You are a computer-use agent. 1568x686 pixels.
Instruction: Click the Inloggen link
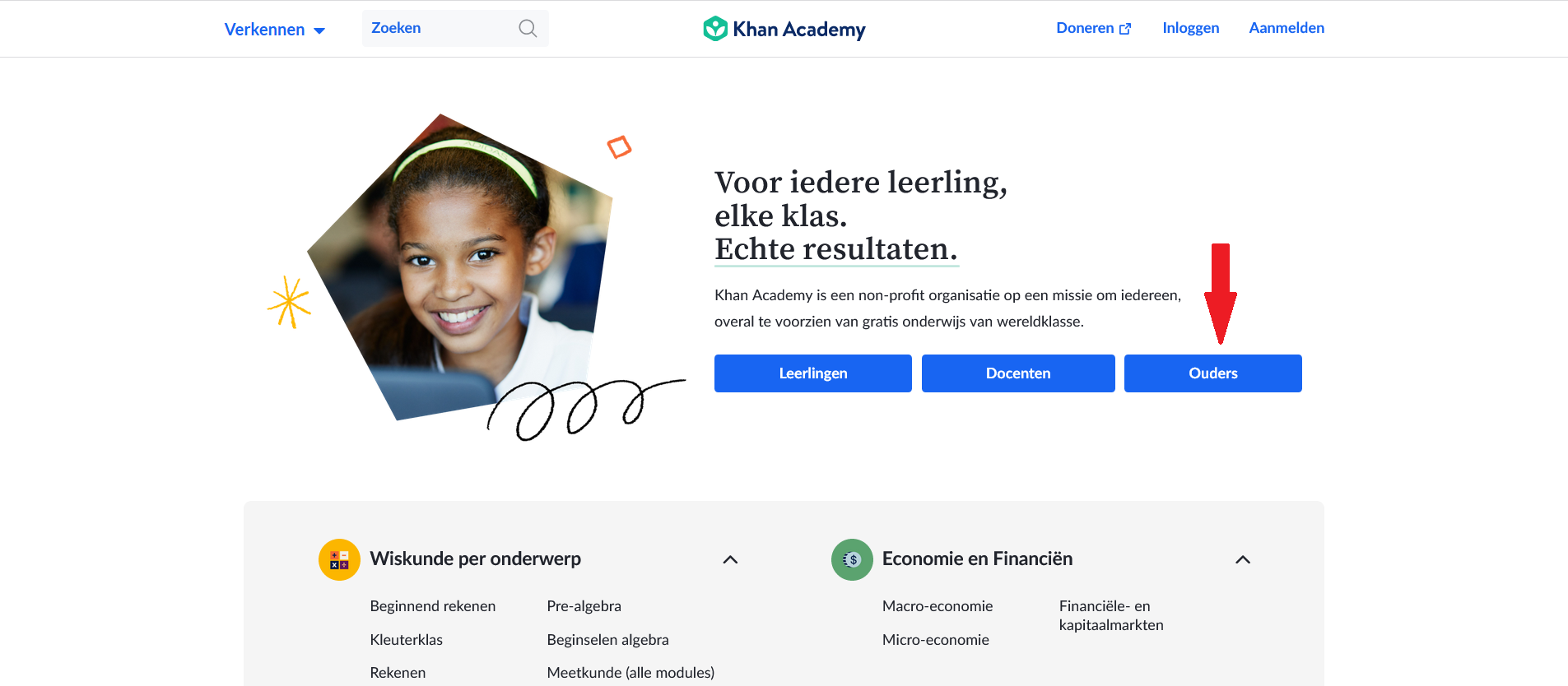click(x=1190, y=28)
